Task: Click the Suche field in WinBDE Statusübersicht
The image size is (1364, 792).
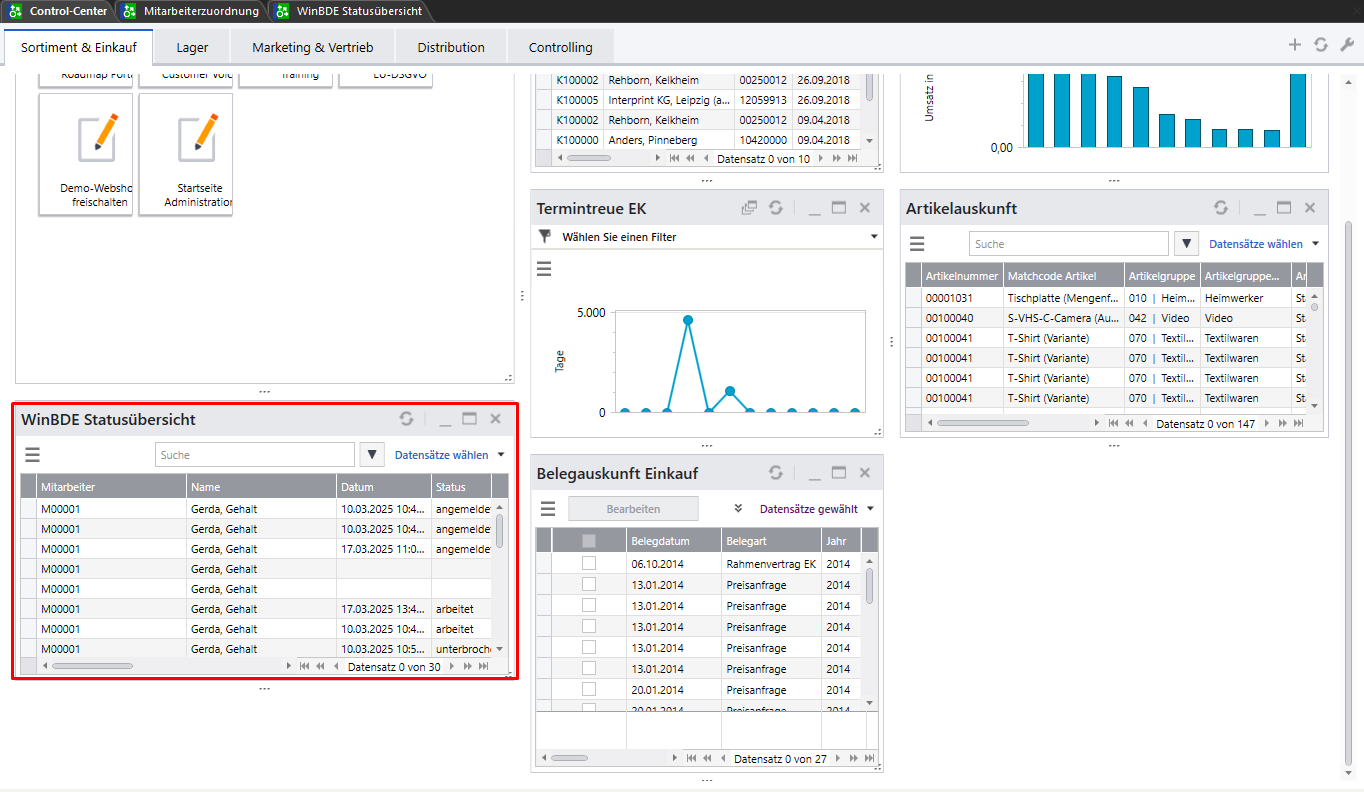Action: (x=255, y=455)
